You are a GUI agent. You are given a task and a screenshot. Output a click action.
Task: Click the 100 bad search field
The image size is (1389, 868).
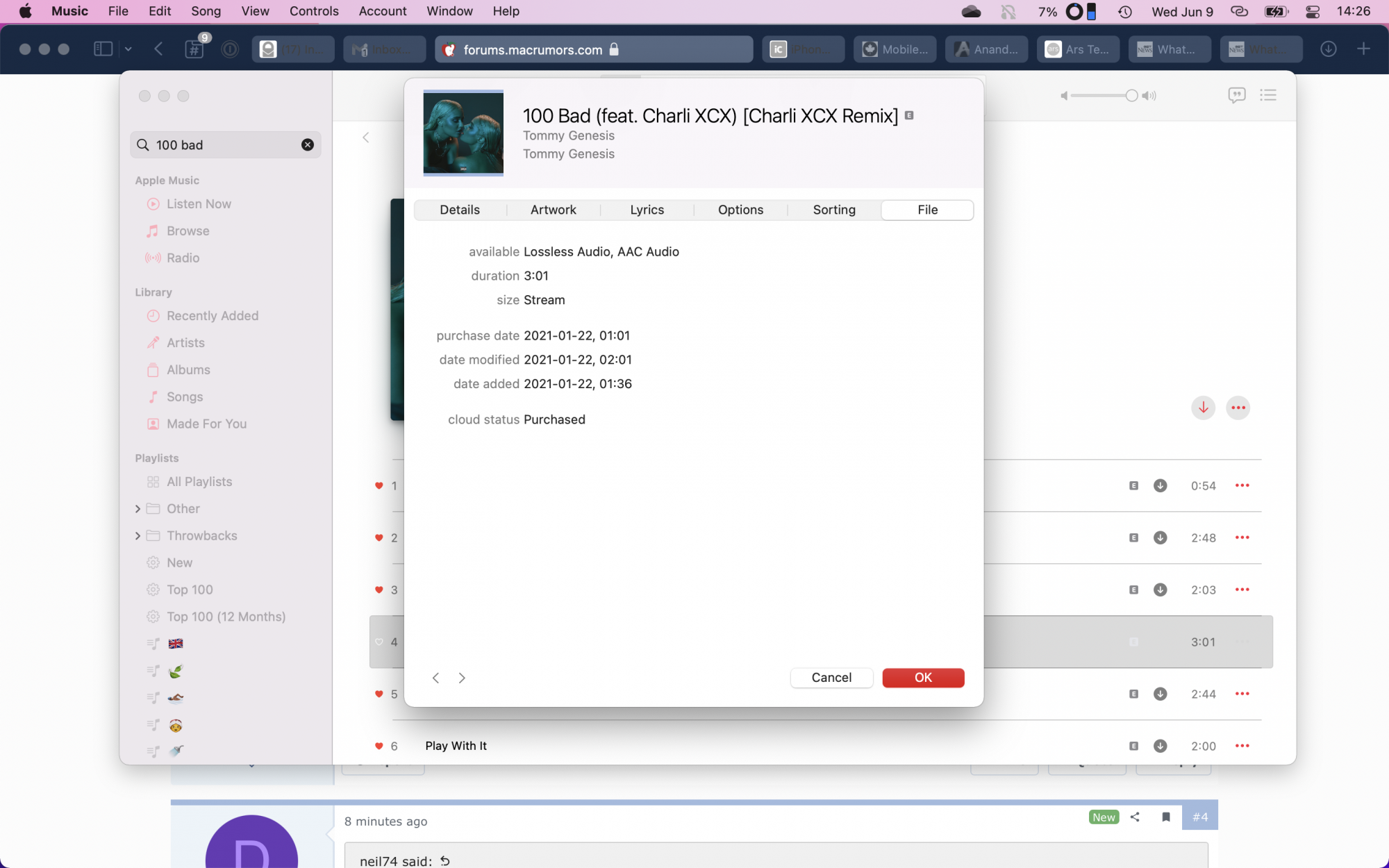click(222, 144)
